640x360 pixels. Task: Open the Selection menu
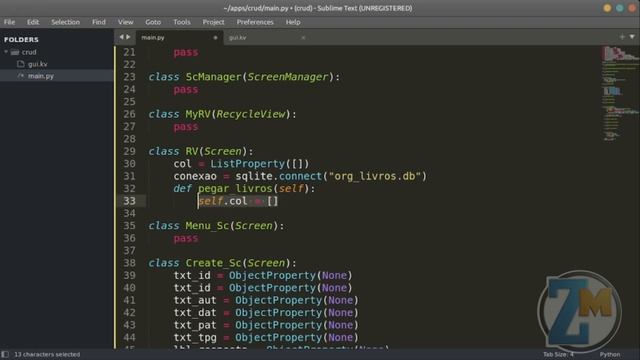pyautogui.click(x=65, y=22)
